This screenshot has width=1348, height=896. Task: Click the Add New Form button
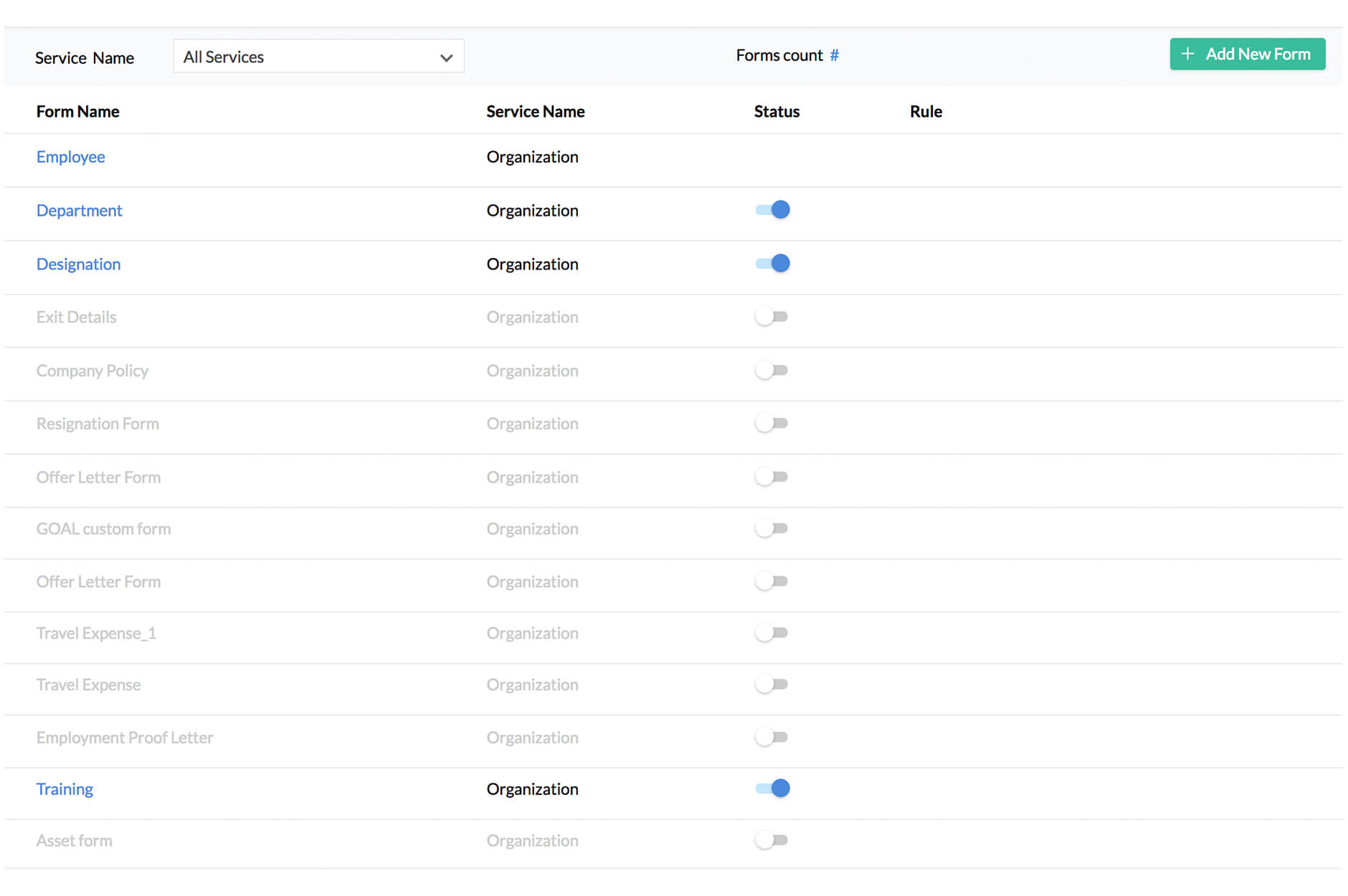point(1248,54)
